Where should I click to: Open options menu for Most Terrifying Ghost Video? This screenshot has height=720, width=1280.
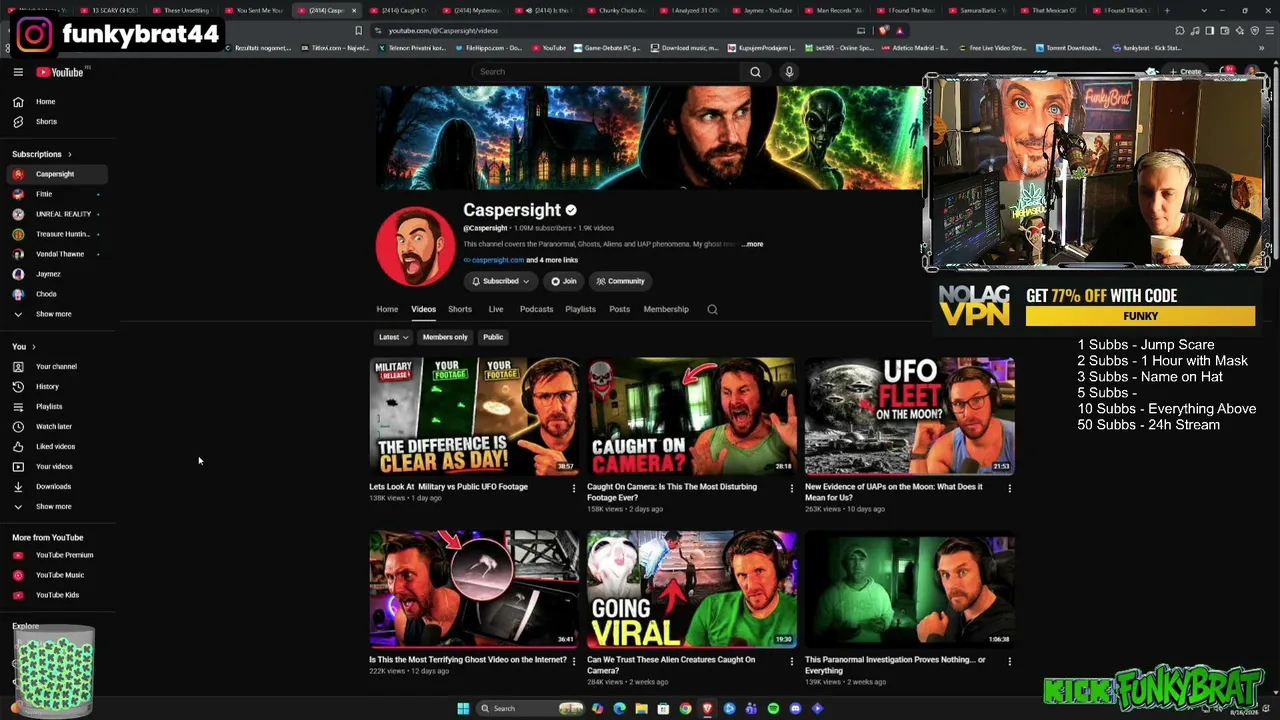[x=573, y=661]
